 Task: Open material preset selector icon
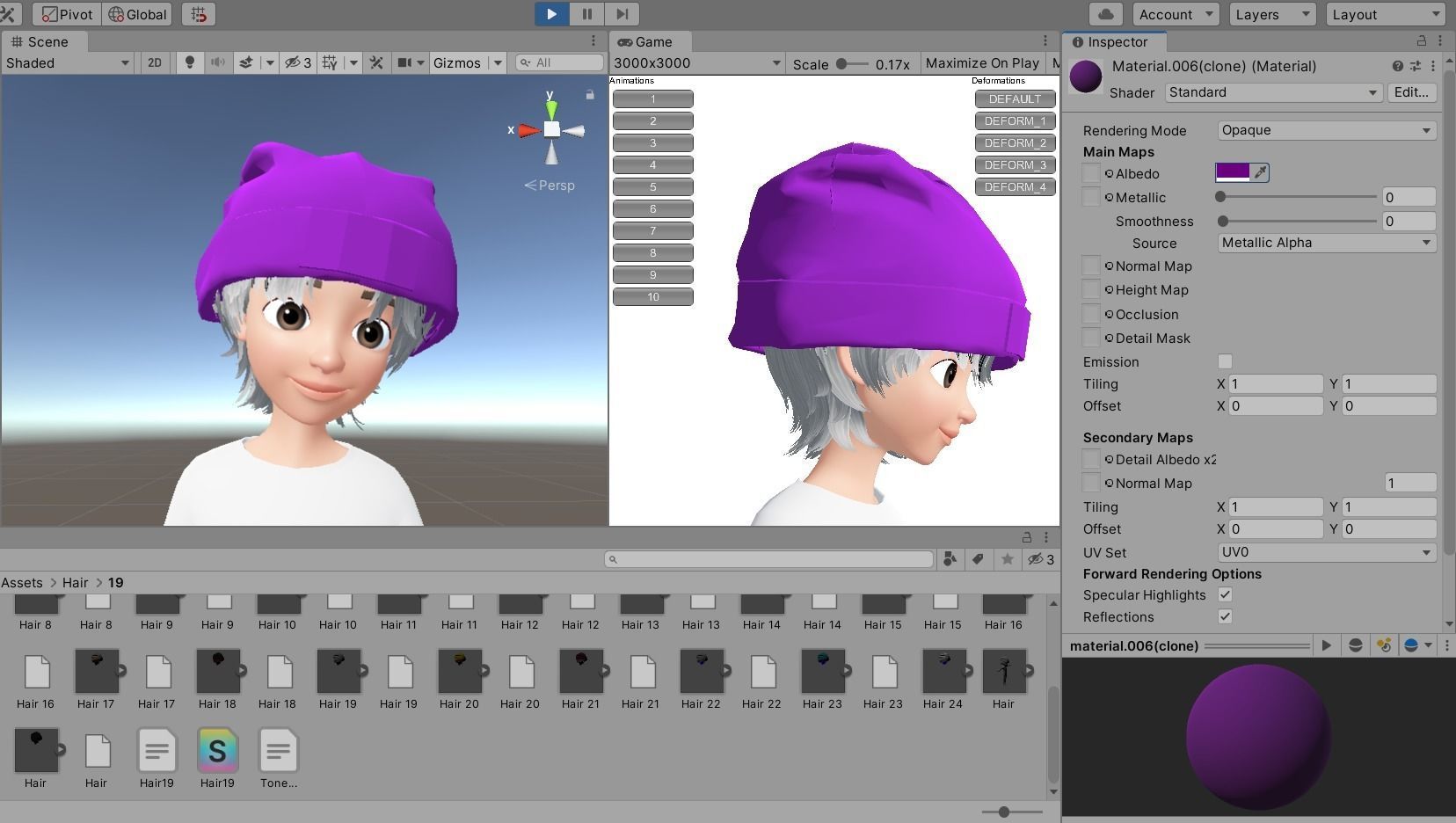tap(1415, 66)
